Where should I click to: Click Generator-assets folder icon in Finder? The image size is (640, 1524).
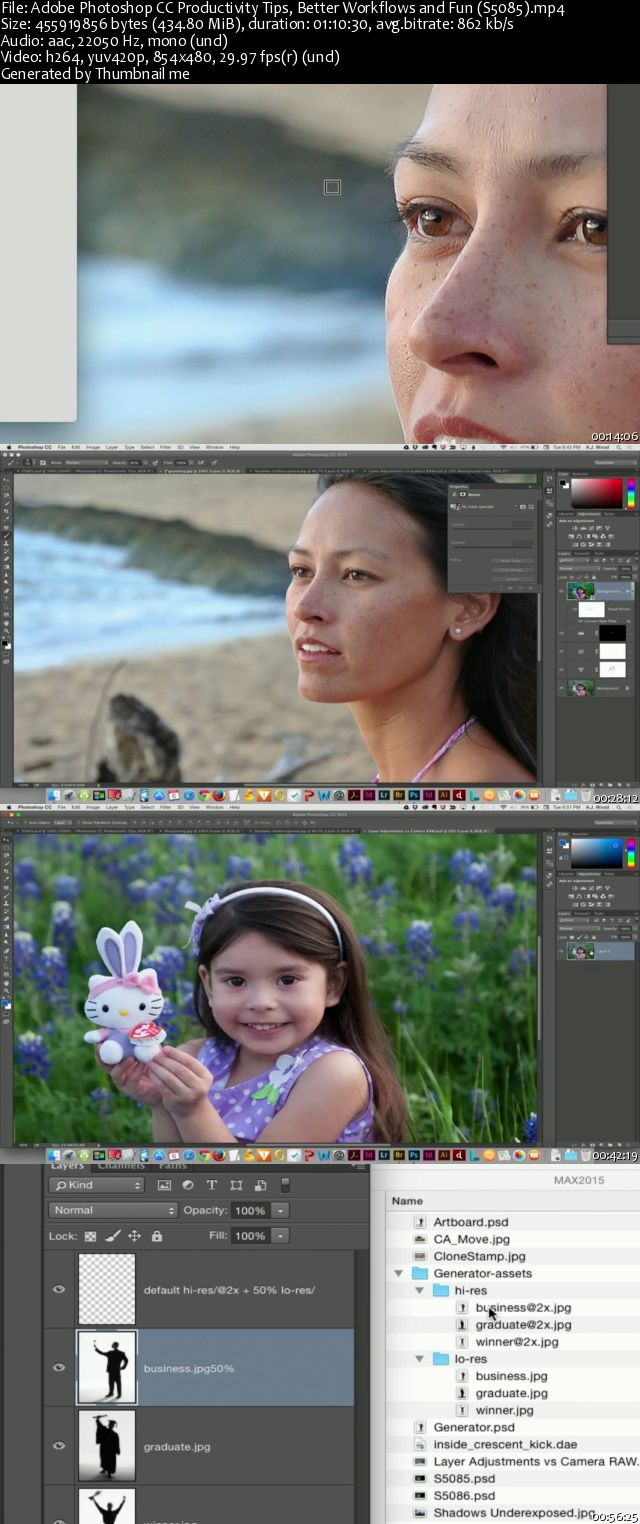point(421,1273)
